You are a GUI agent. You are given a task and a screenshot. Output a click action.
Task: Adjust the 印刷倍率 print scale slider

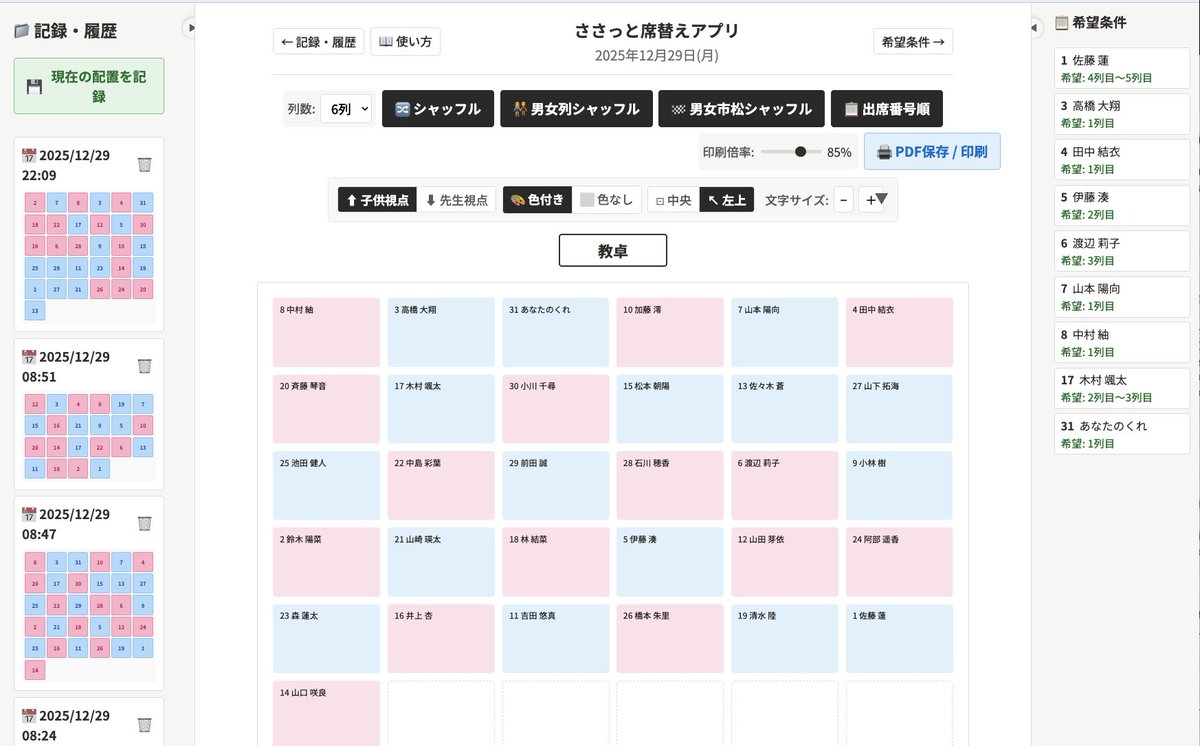800,151
